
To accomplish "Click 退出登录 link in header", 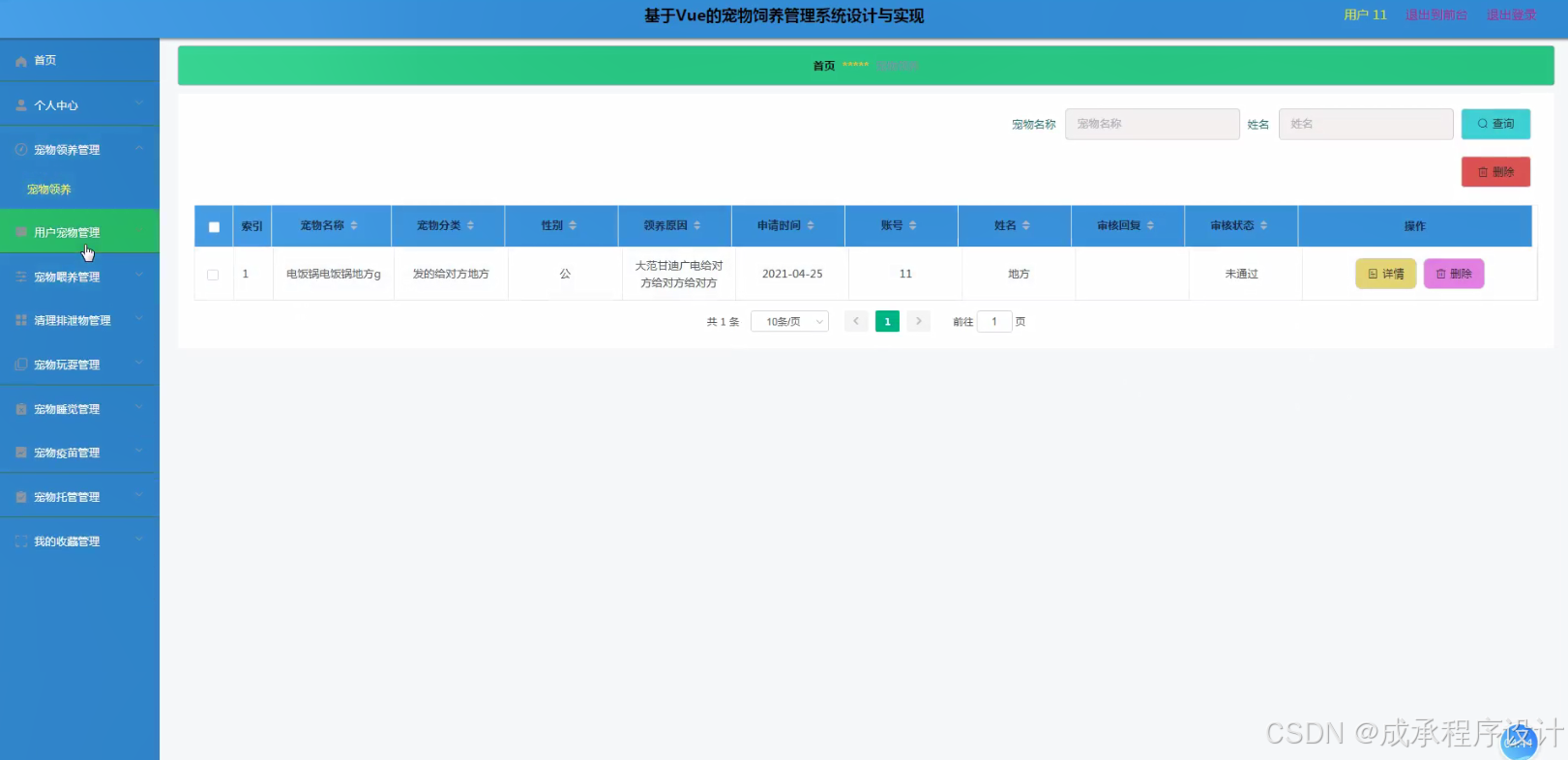I will coord(1511,15).
